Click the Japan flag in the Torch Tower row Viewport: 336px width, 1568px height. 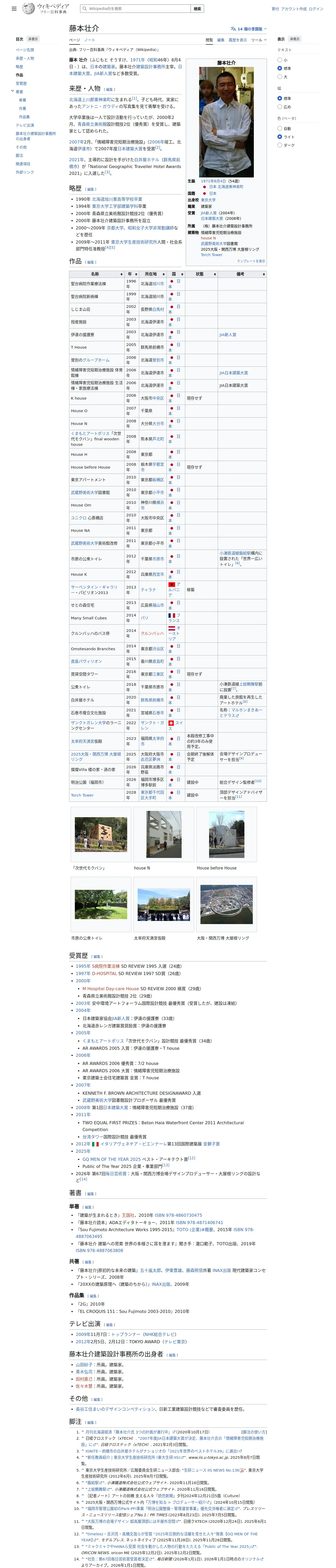click(x=172, y=793)
